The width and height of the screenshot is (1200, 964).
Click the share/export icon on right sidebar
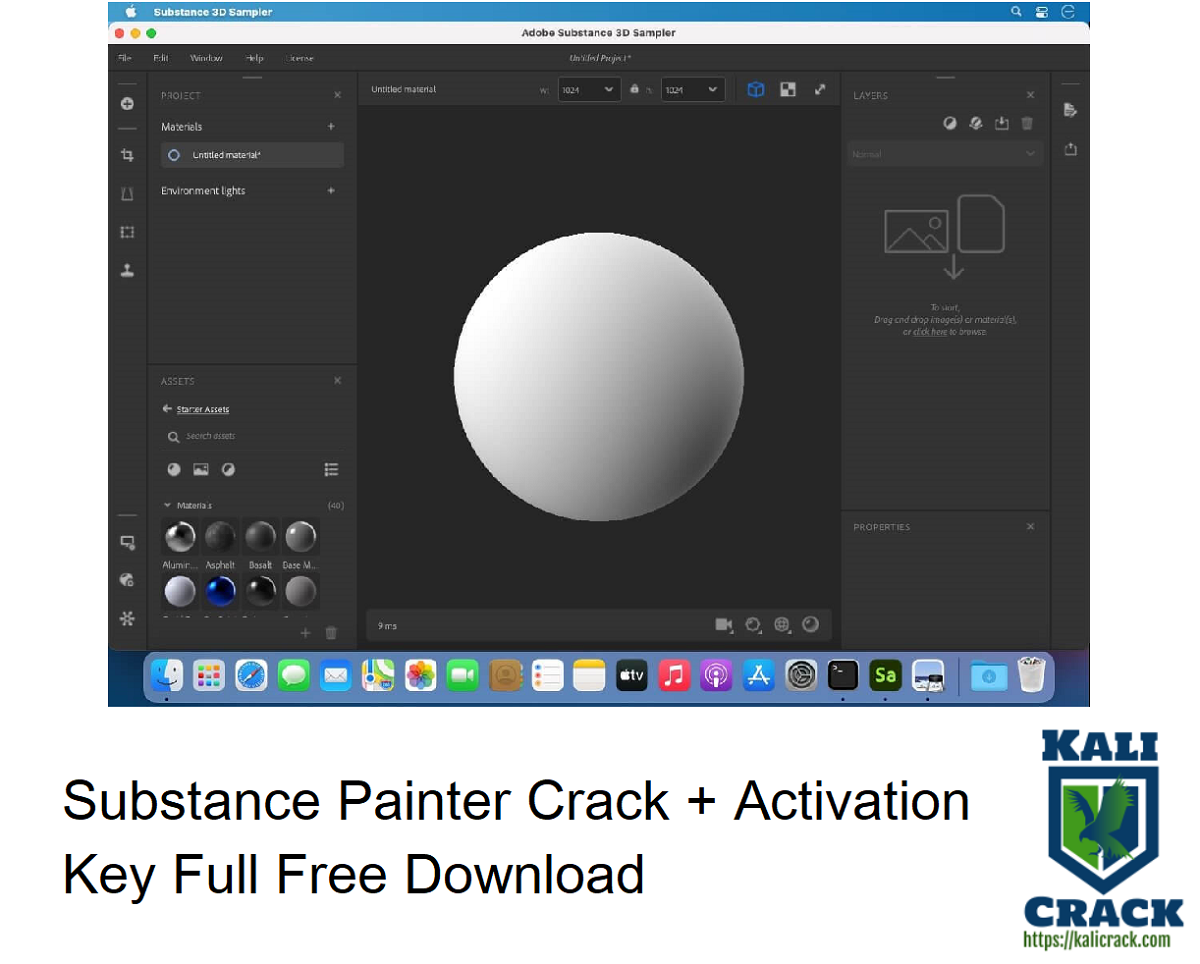point(1070,149)
